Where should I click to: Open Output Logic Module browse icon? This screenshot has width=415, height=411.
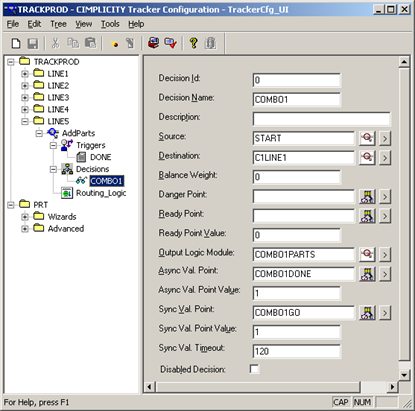click(x=367, y=254)
